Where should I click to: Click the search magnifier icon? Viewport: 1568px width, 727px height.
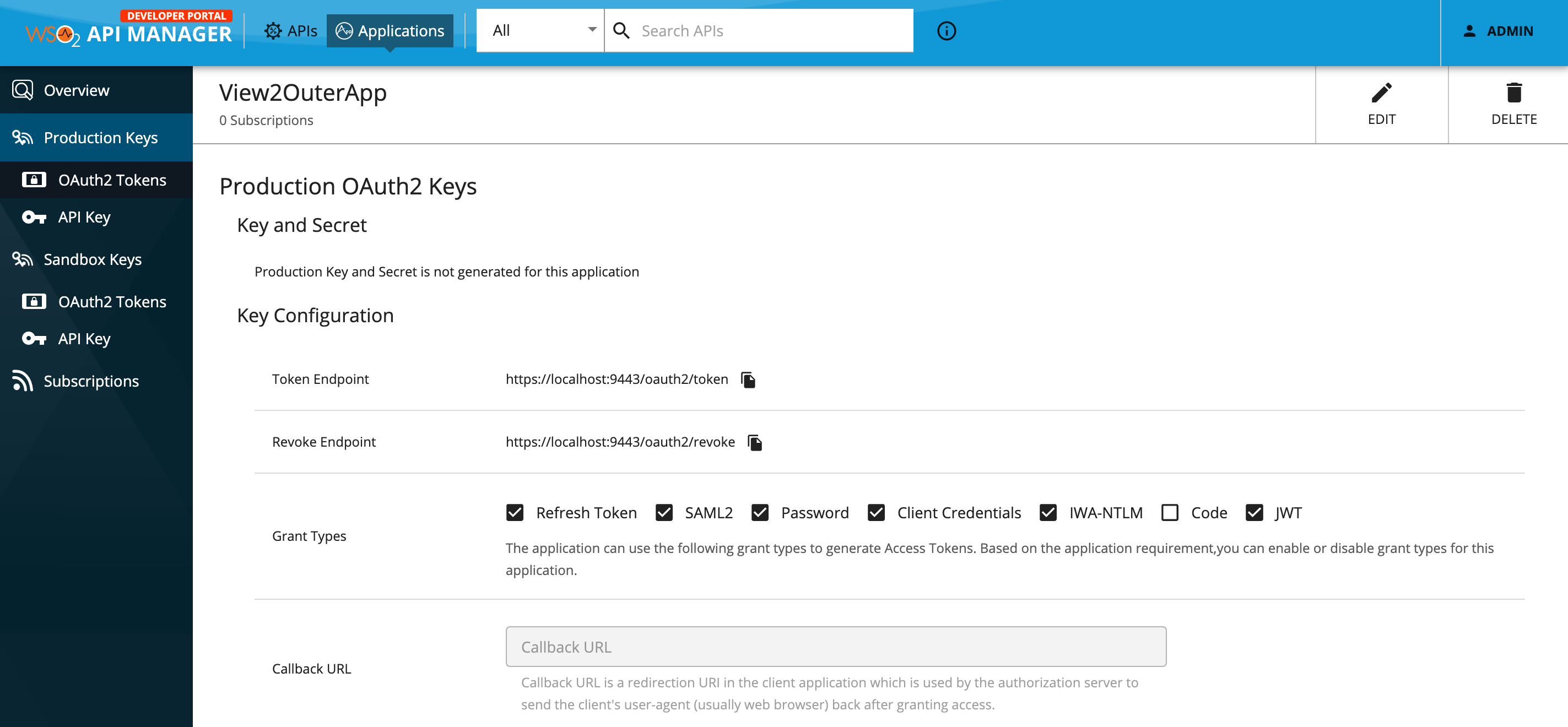pyautogui.click(x=621, y=30)
